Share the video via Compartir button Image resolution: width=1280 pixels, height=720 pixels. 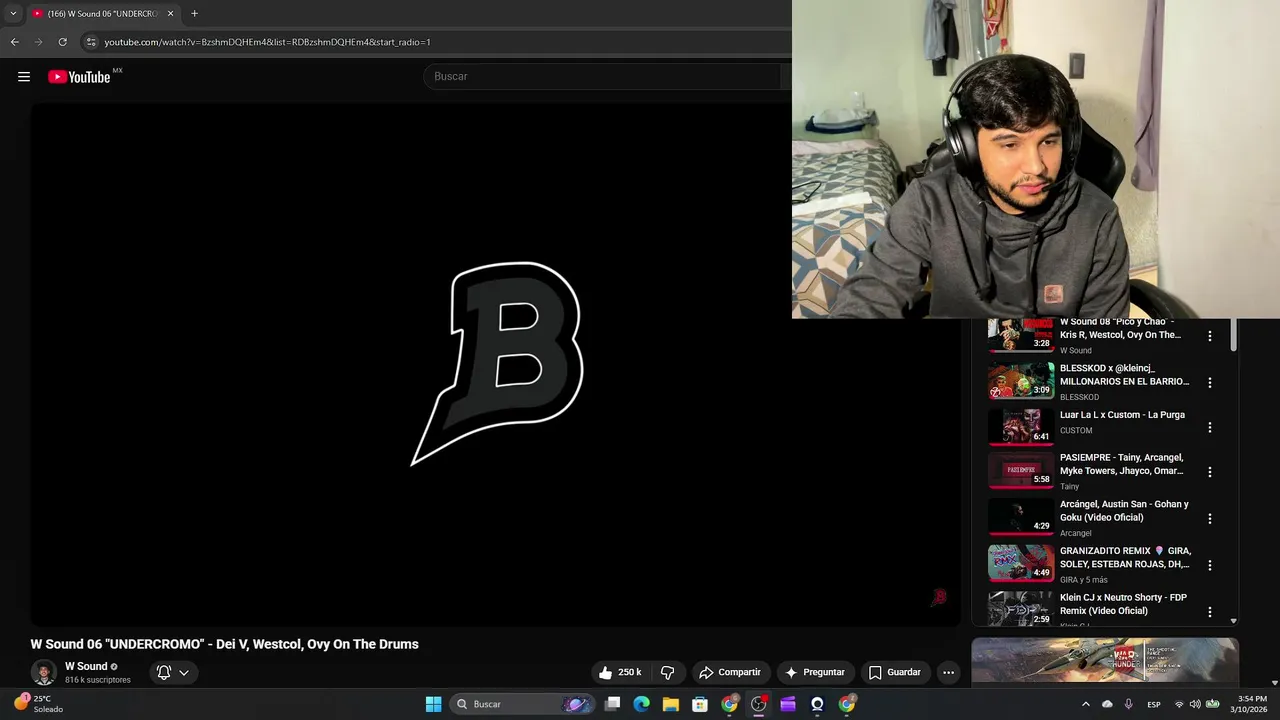click(730, 672)
